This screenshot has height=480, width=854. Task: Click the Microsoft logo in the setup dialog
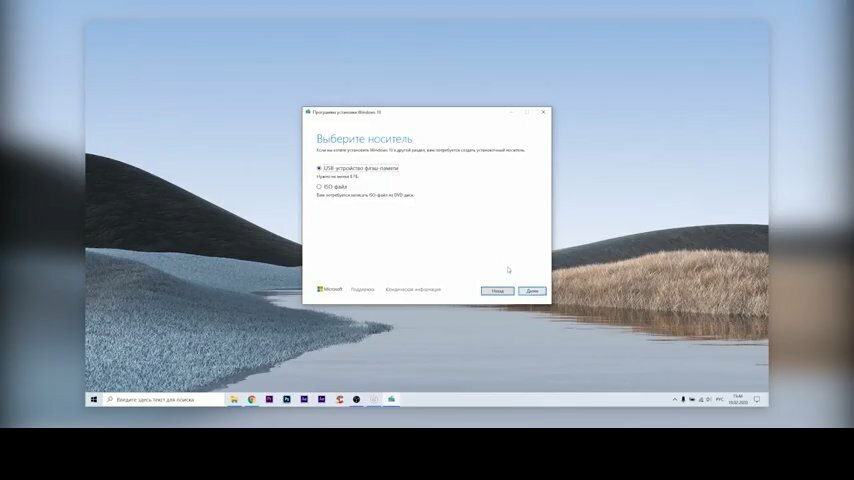330,289
